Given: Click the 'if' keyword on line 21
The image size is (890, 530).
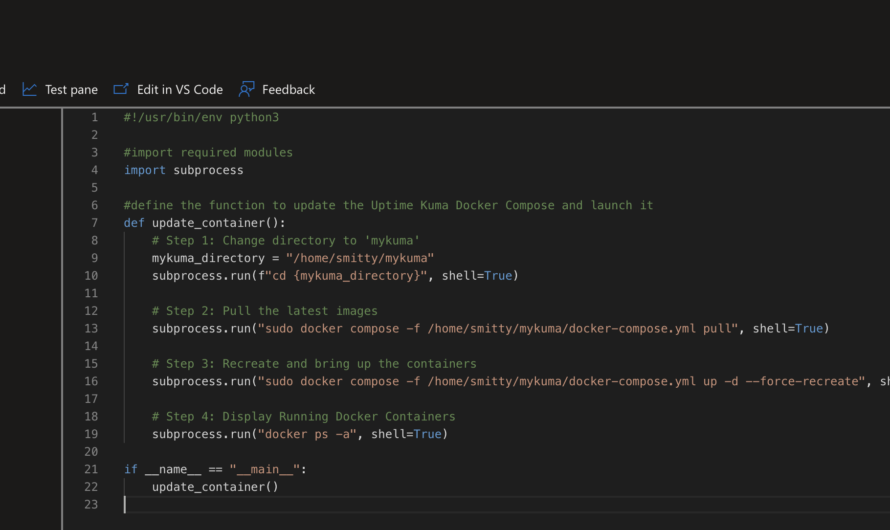Looking at the screenshot, I should coord(131,469).
